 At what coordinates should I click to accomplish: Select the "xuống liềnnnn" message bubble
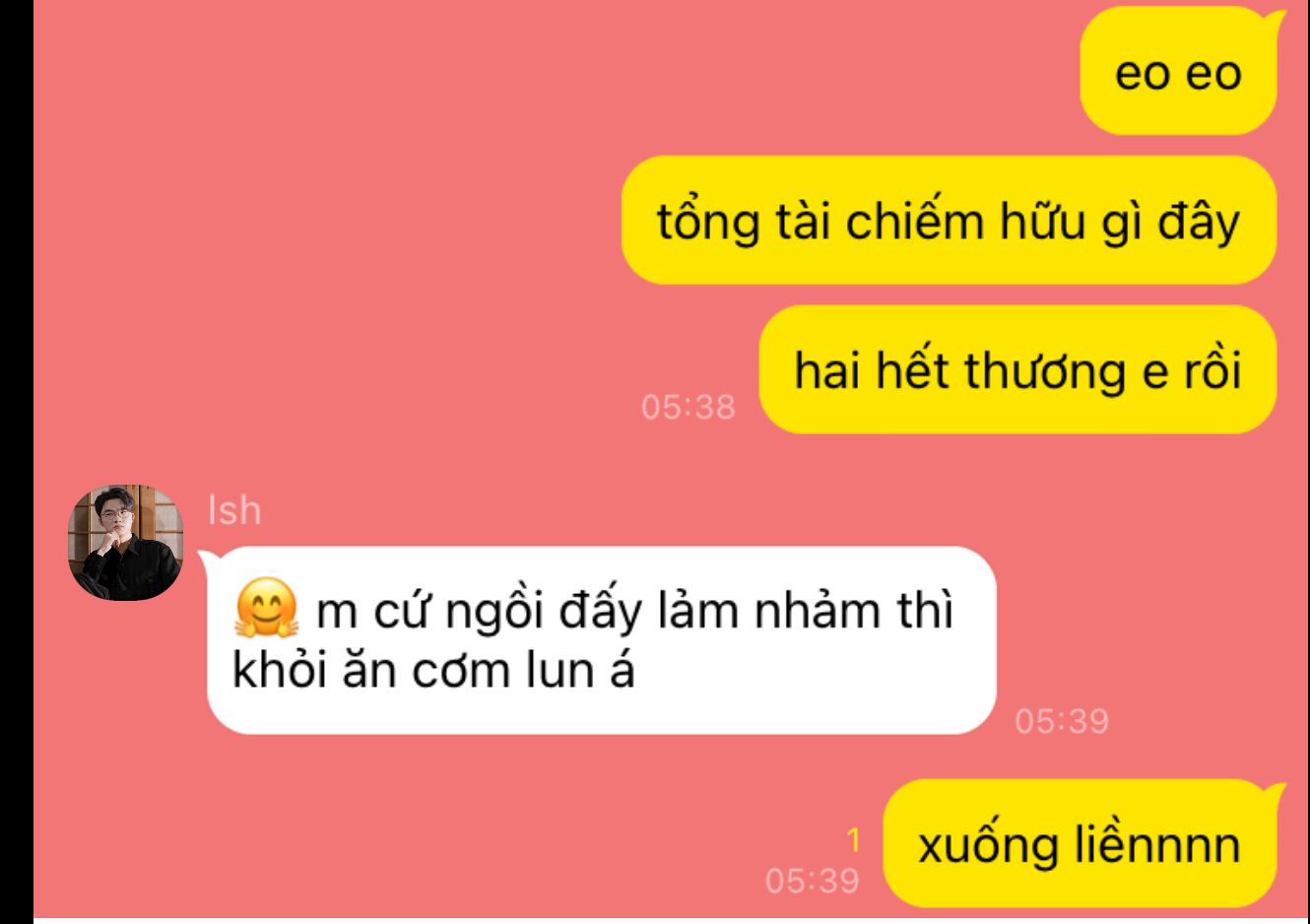point(1080,844)
